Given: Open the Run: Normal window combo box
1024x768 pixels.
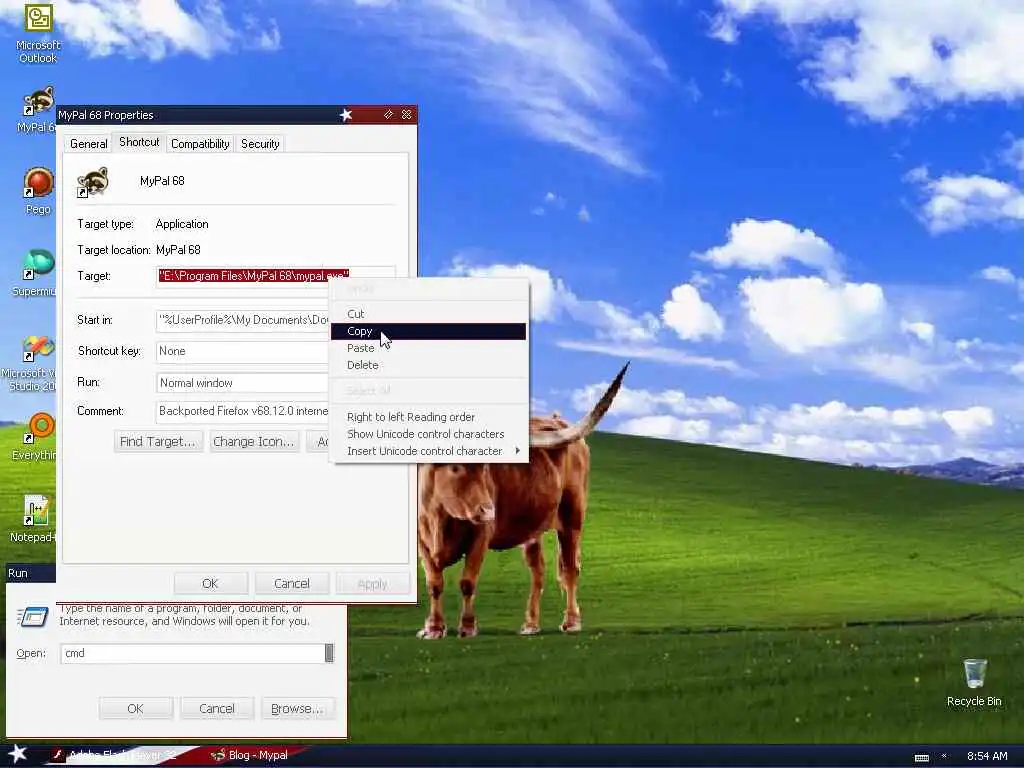Looking at the screenshot, I should point(242,383).
